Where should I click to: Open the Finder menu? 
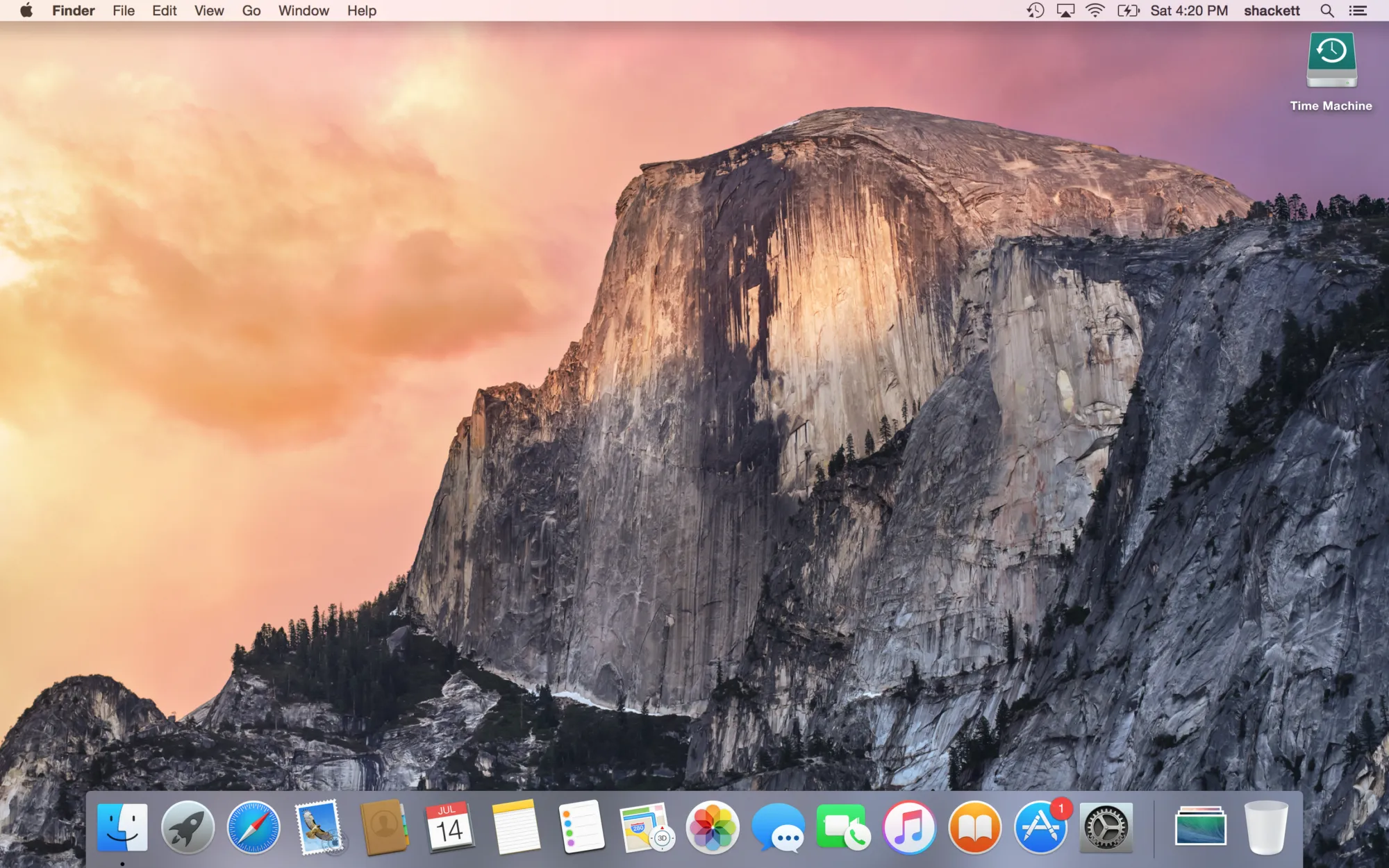pyautogui.click(x=73, y=10)
